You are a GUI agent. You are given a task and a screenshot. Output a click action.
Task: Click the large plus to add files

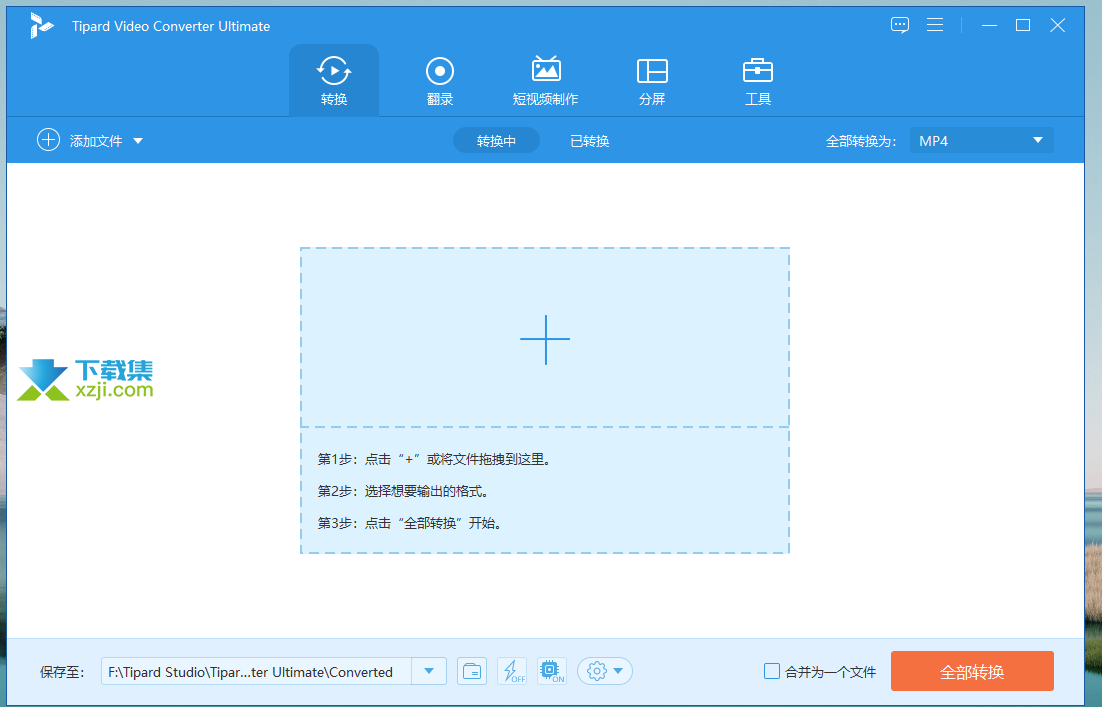coord(545,339)
